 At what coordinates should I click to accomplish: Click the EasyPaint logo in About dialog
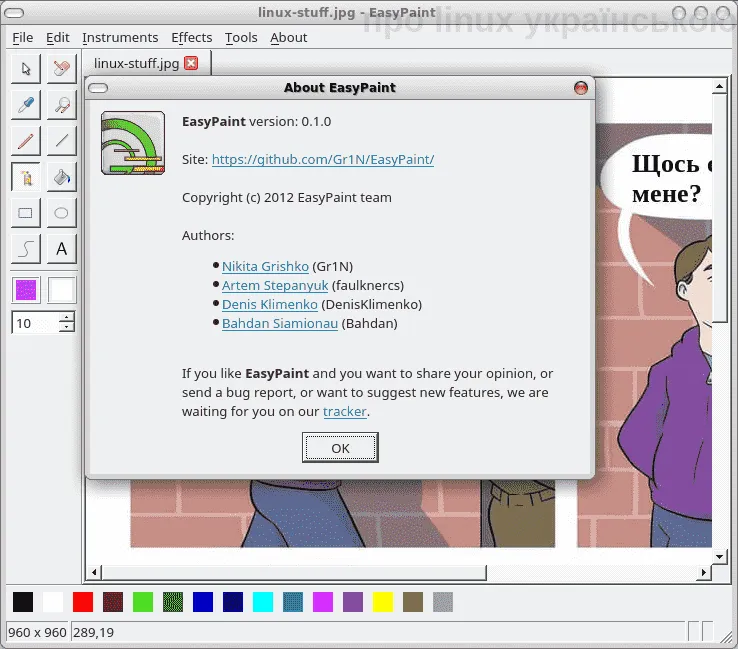pyautogui.click(x=133, y=143)
